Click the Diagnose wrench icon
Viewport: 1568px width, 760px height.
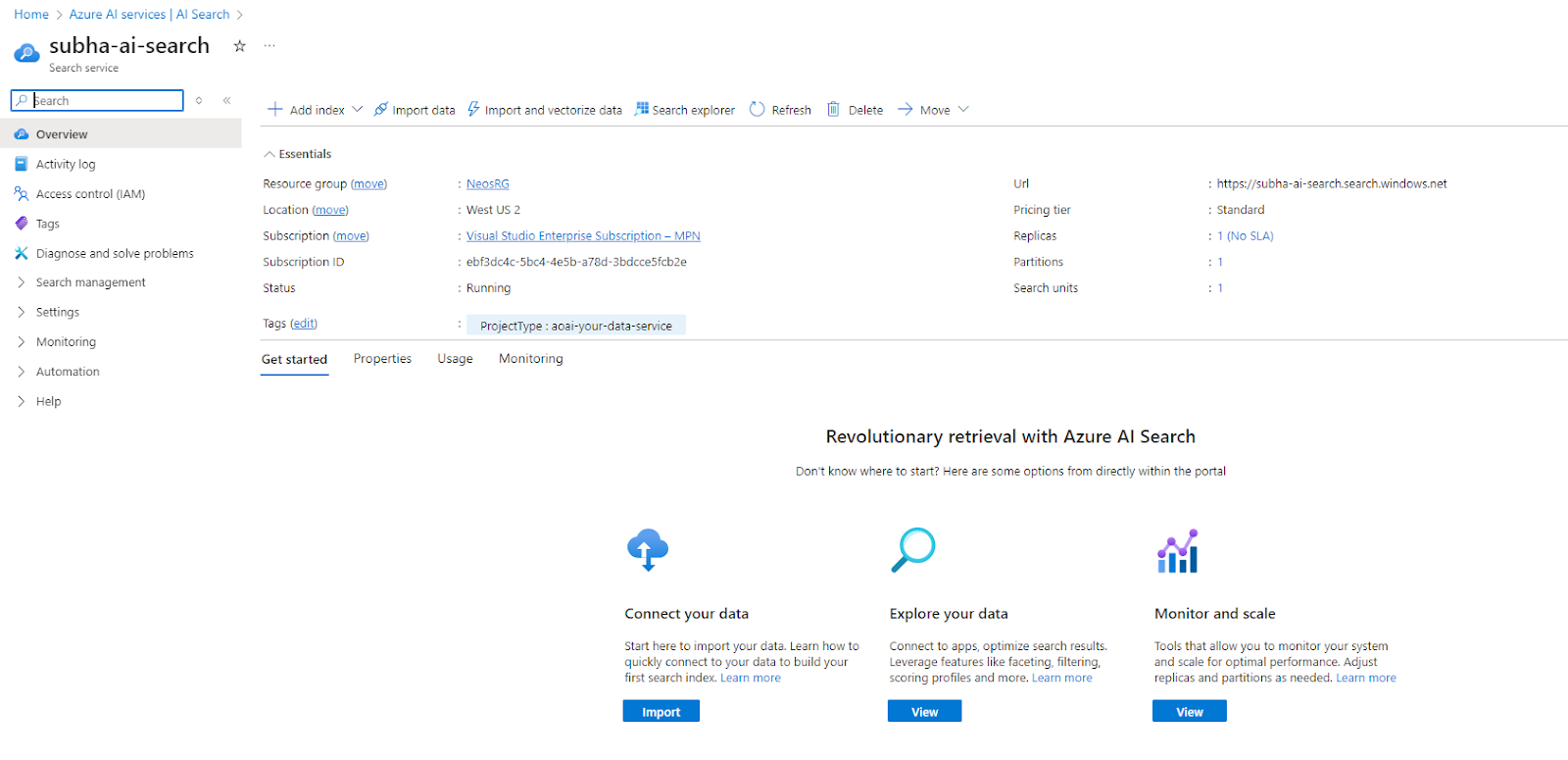pos(22,253)
